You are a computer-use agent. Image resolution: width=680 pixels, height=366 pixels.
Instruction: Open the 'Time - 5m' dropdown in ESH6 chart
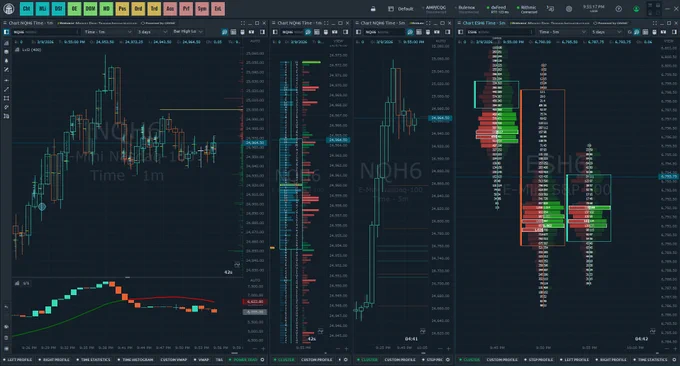[562, 32]
